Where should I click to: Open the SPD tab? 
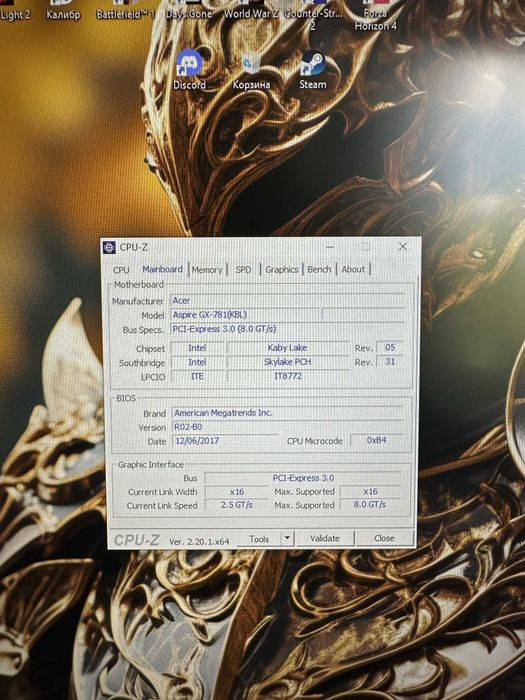pyautogui.click(x=243, y=270)
